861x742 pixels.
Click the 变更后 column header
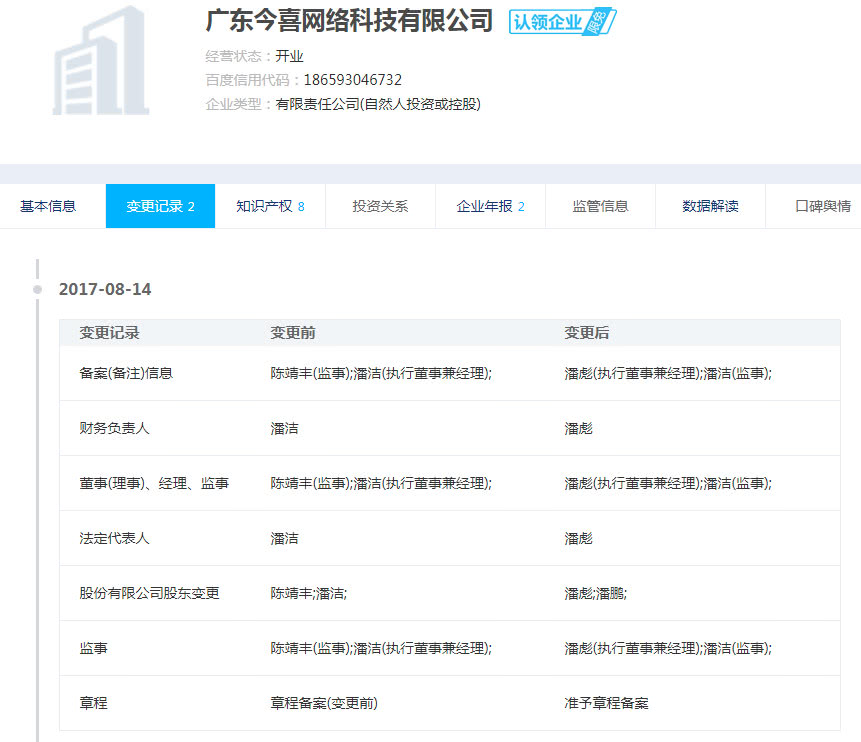587,333
